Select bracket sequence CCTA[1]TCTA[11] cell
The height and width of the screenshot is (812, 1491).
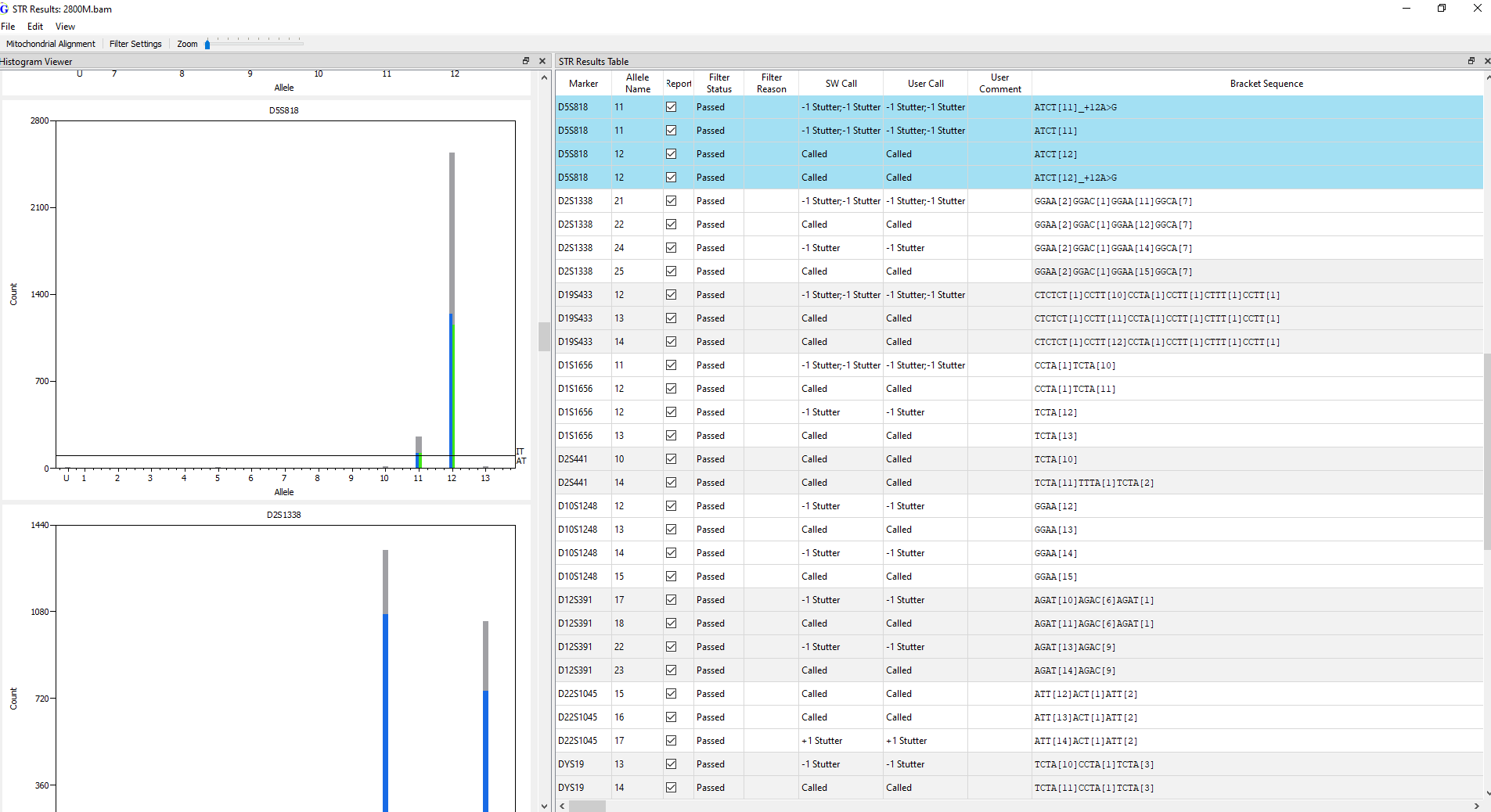click(1258, 389)
